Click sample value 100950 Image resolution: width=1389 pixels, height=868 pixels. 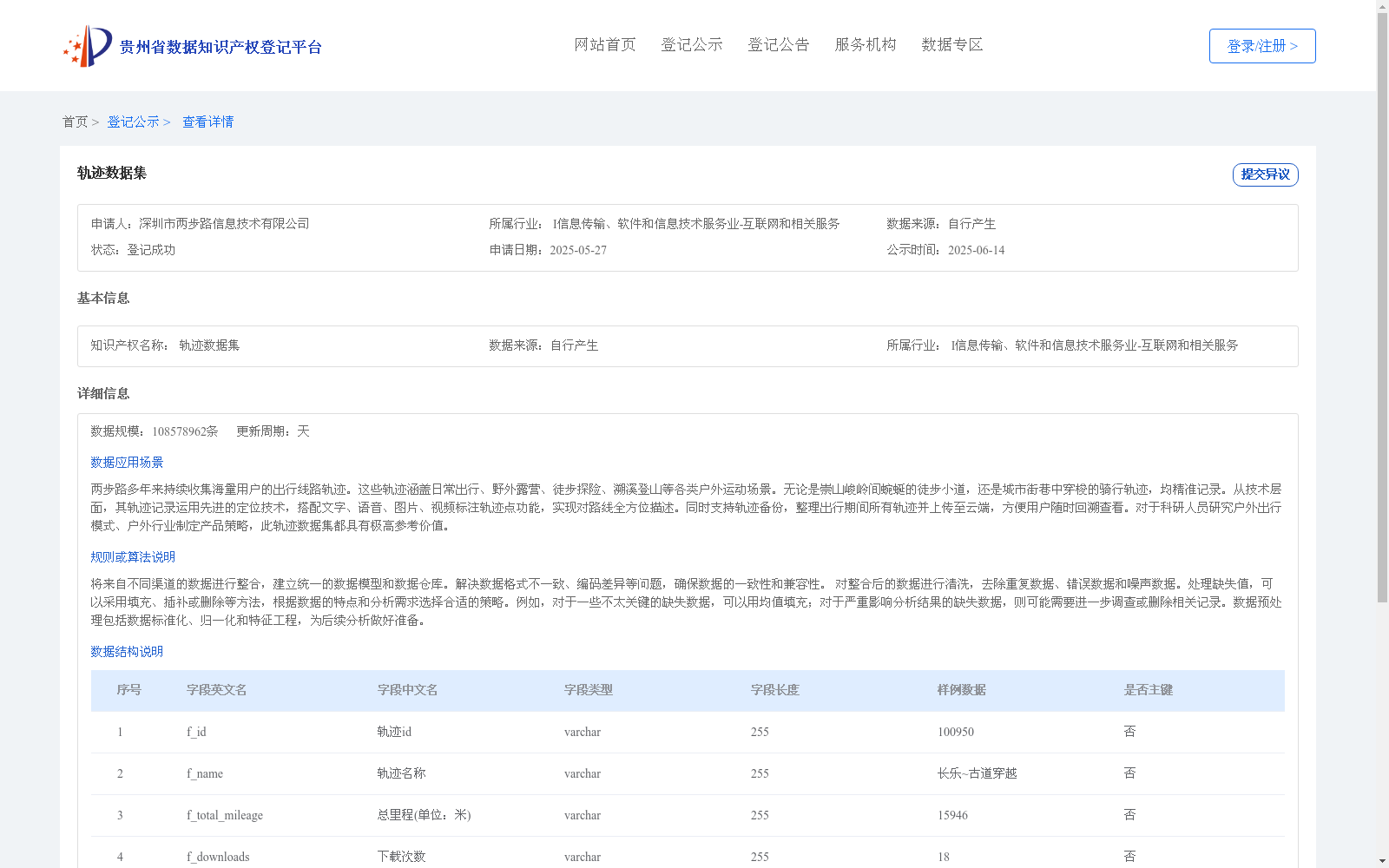[956, 732]
